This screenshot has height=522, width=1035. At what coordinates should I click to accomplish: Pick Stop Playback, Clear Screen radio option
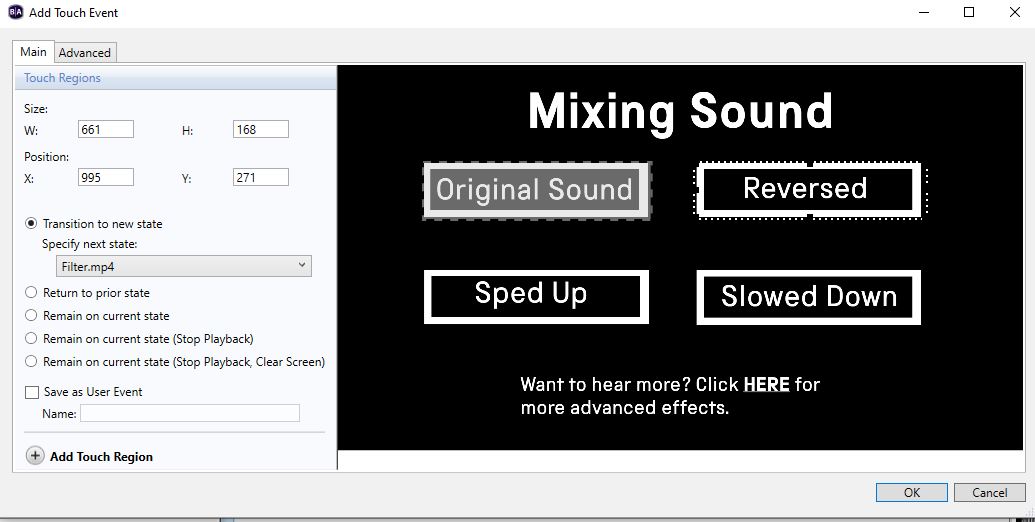31,362
